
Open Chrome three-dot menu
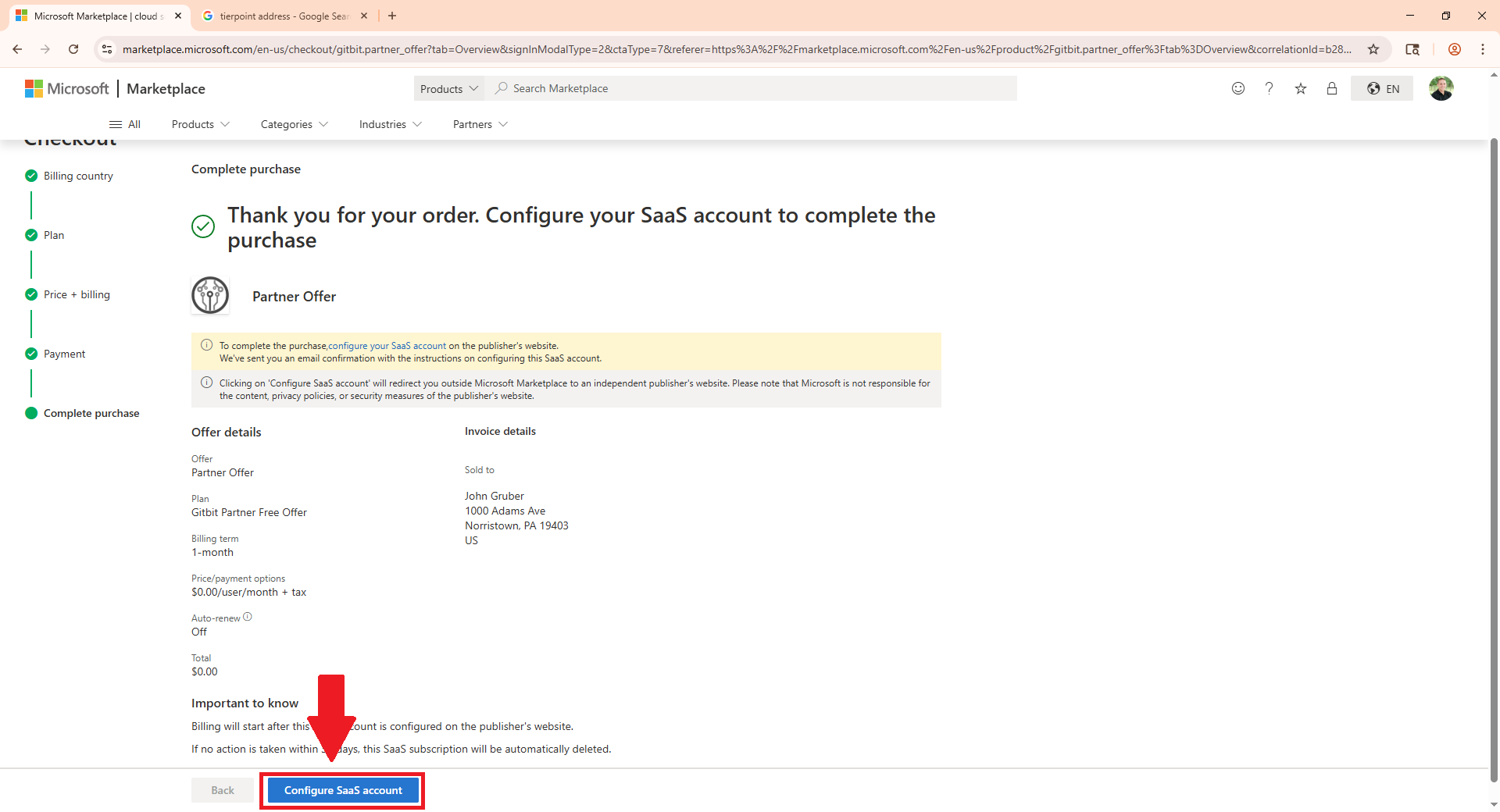point(1483,49)
